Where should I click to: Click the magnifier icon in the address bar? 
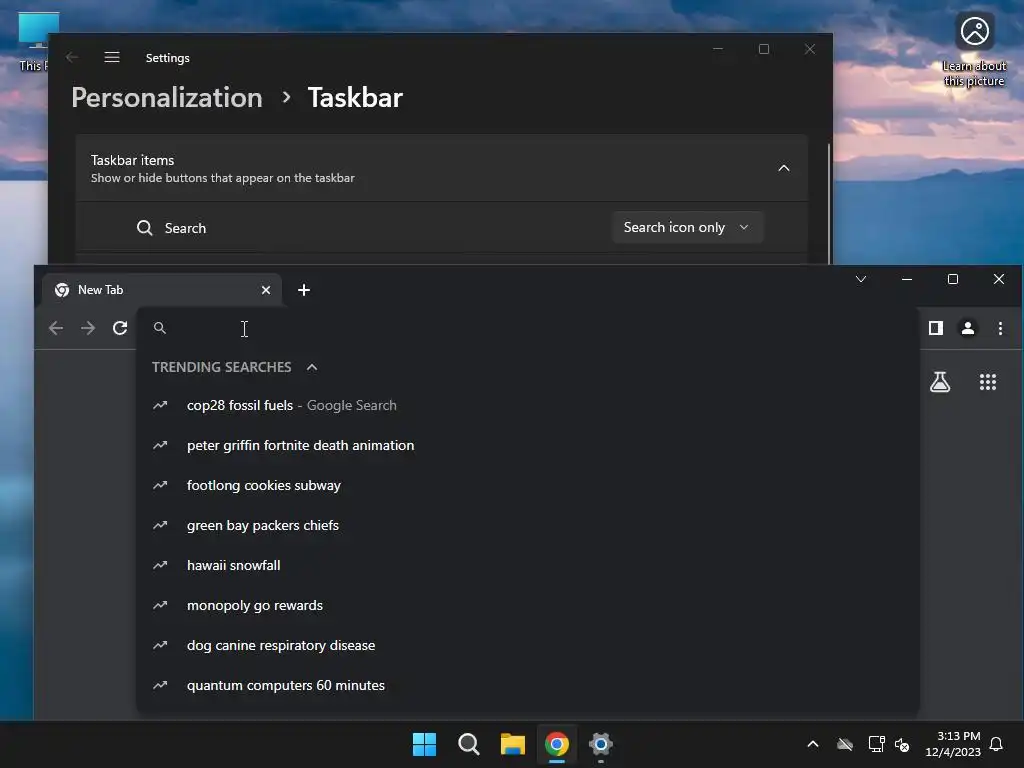[160, 328]
